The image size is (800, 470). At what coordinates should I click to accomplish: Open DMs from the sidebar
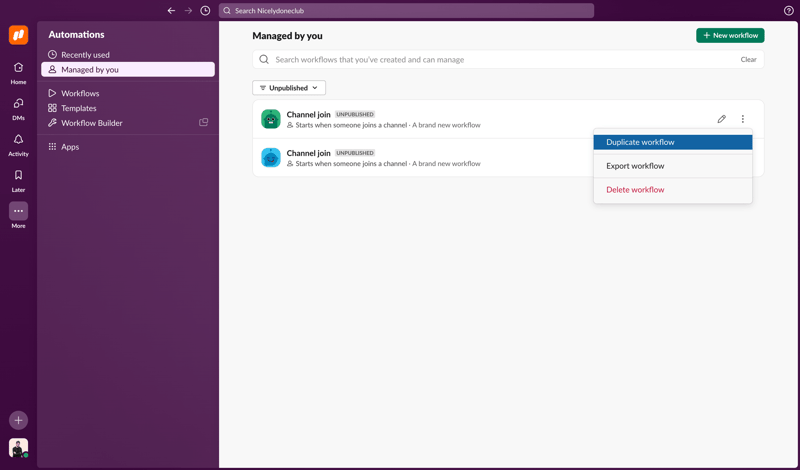click(18, 109)
